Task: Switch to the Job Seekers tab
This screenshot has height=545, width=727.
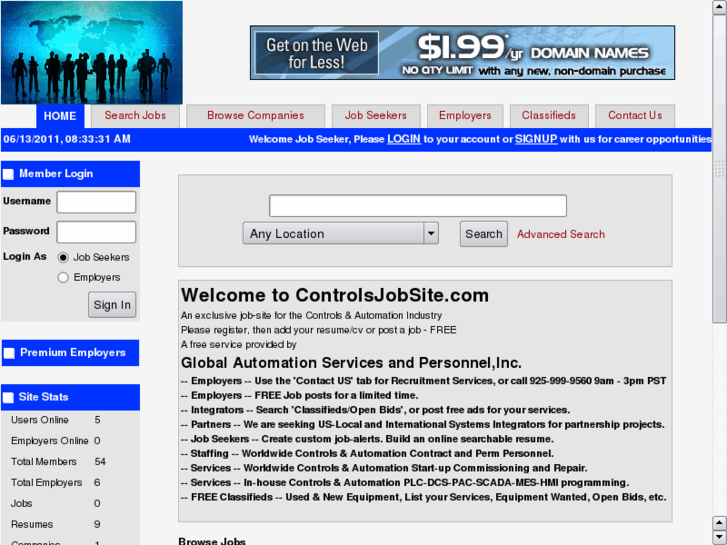Action: tap(376, 116)
